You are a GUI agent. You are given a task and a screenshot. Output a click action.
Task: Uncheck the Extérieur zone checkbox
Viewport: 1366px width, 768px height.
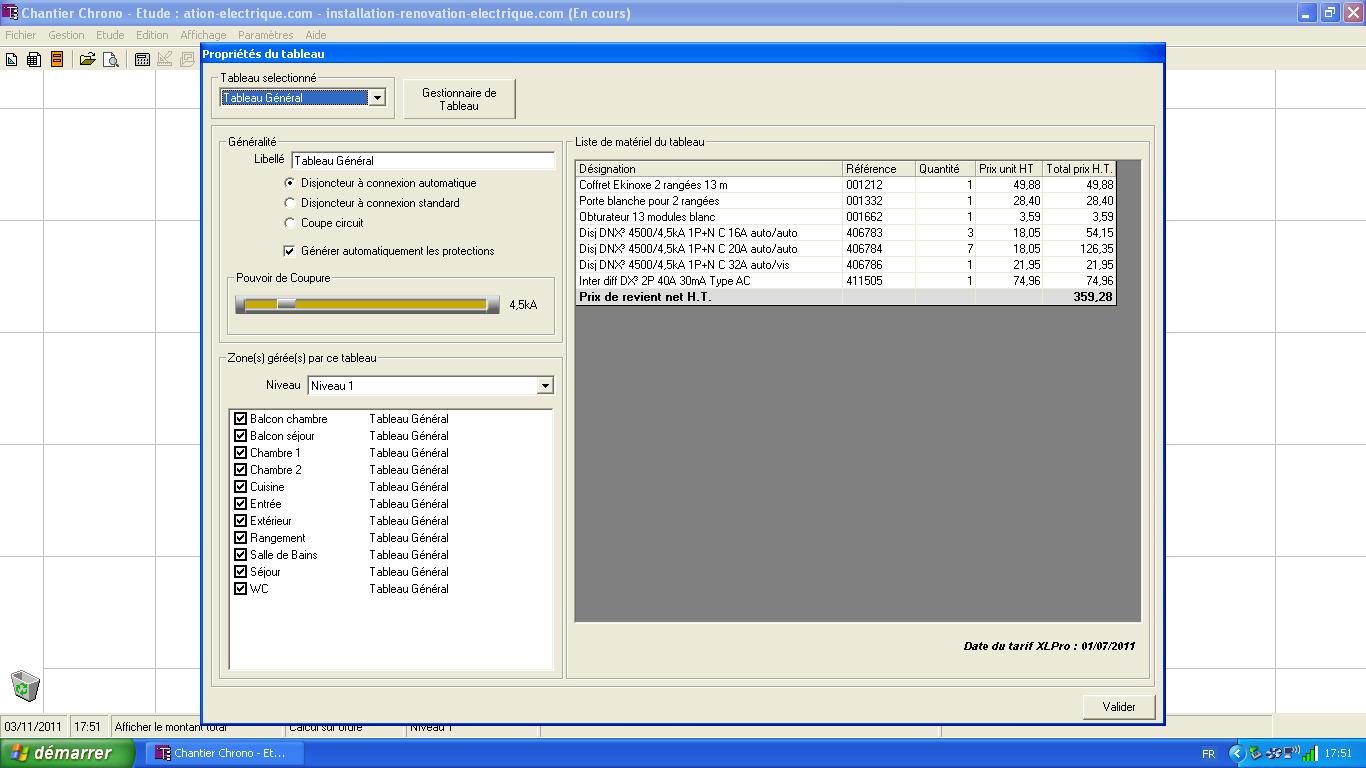[x=240, y=521]
